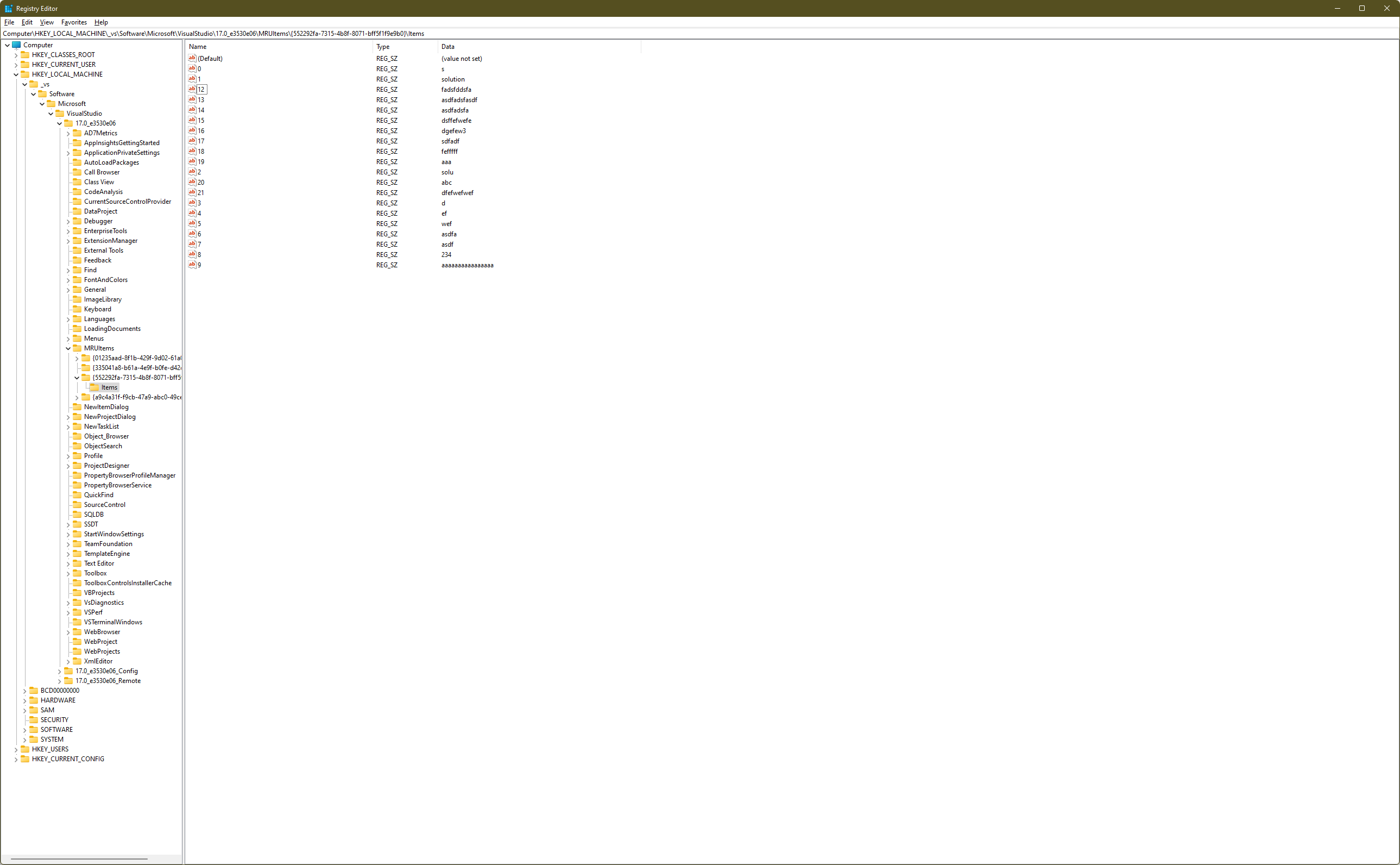This screenshot has height=865, width=1400.
Task: Expand the HKEY_CLASSES_ROOT hive
Action: point(16,55)
